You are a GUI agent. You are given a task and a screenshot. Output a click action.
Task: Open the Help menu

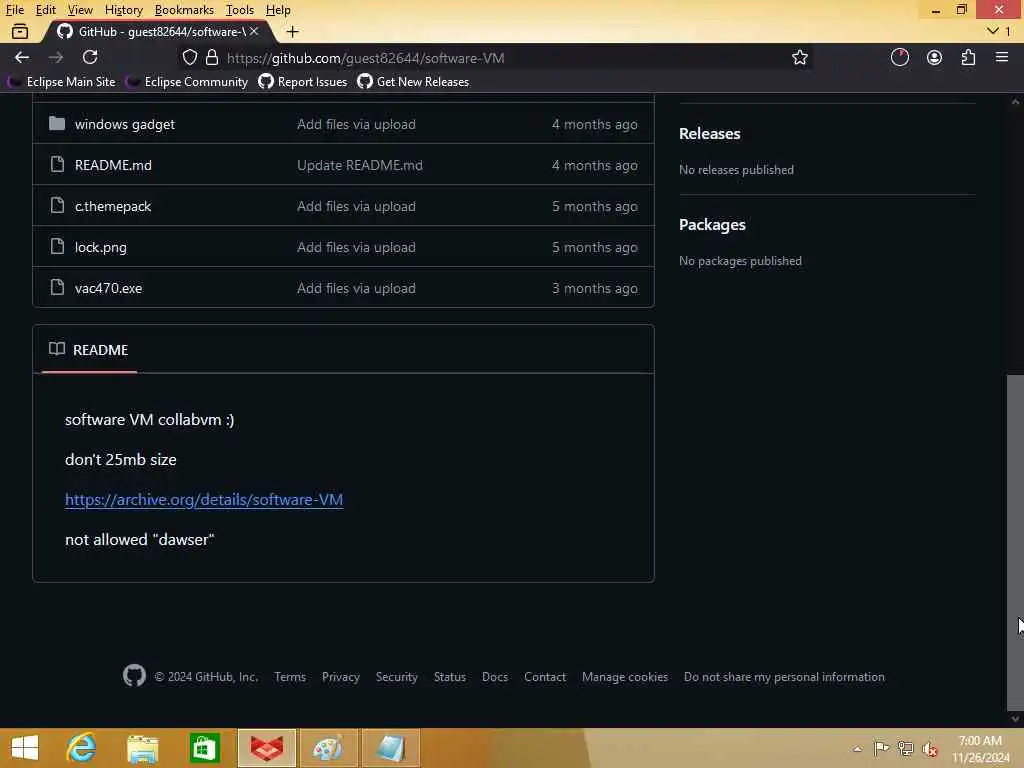278,10
